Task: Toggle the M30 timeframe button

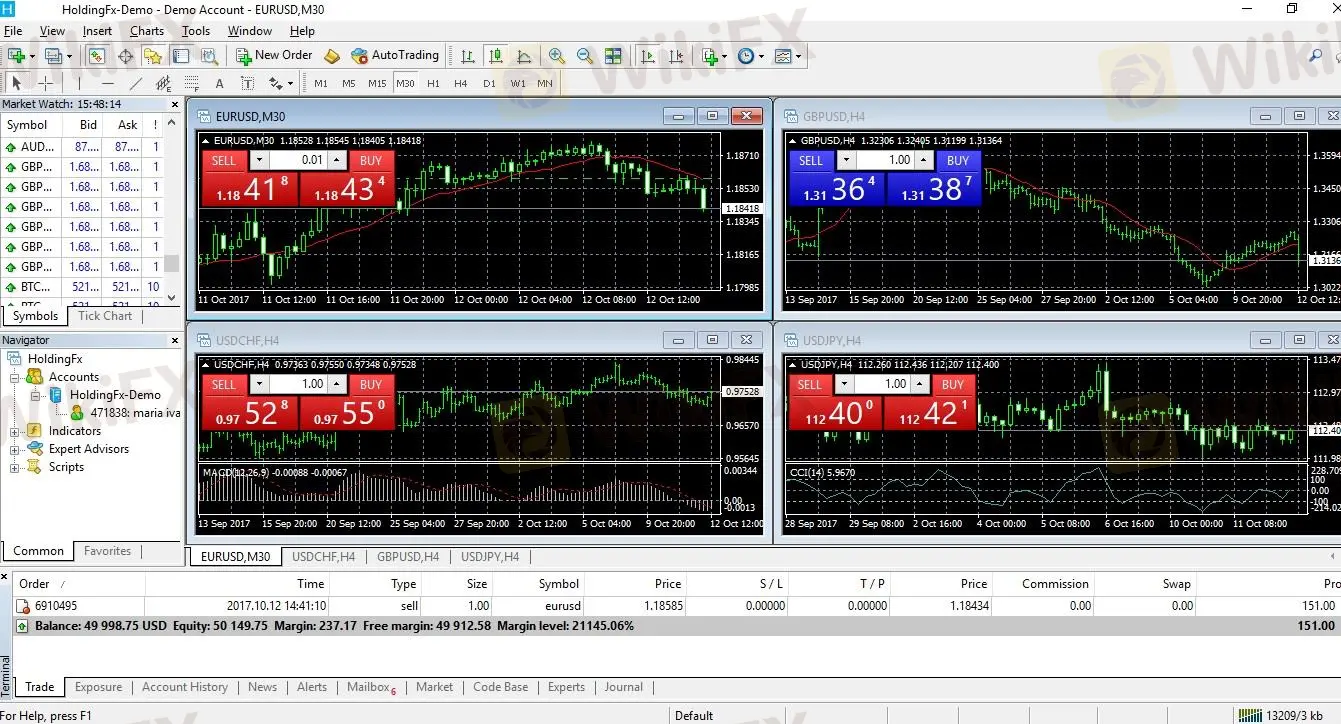Action: 405,83
